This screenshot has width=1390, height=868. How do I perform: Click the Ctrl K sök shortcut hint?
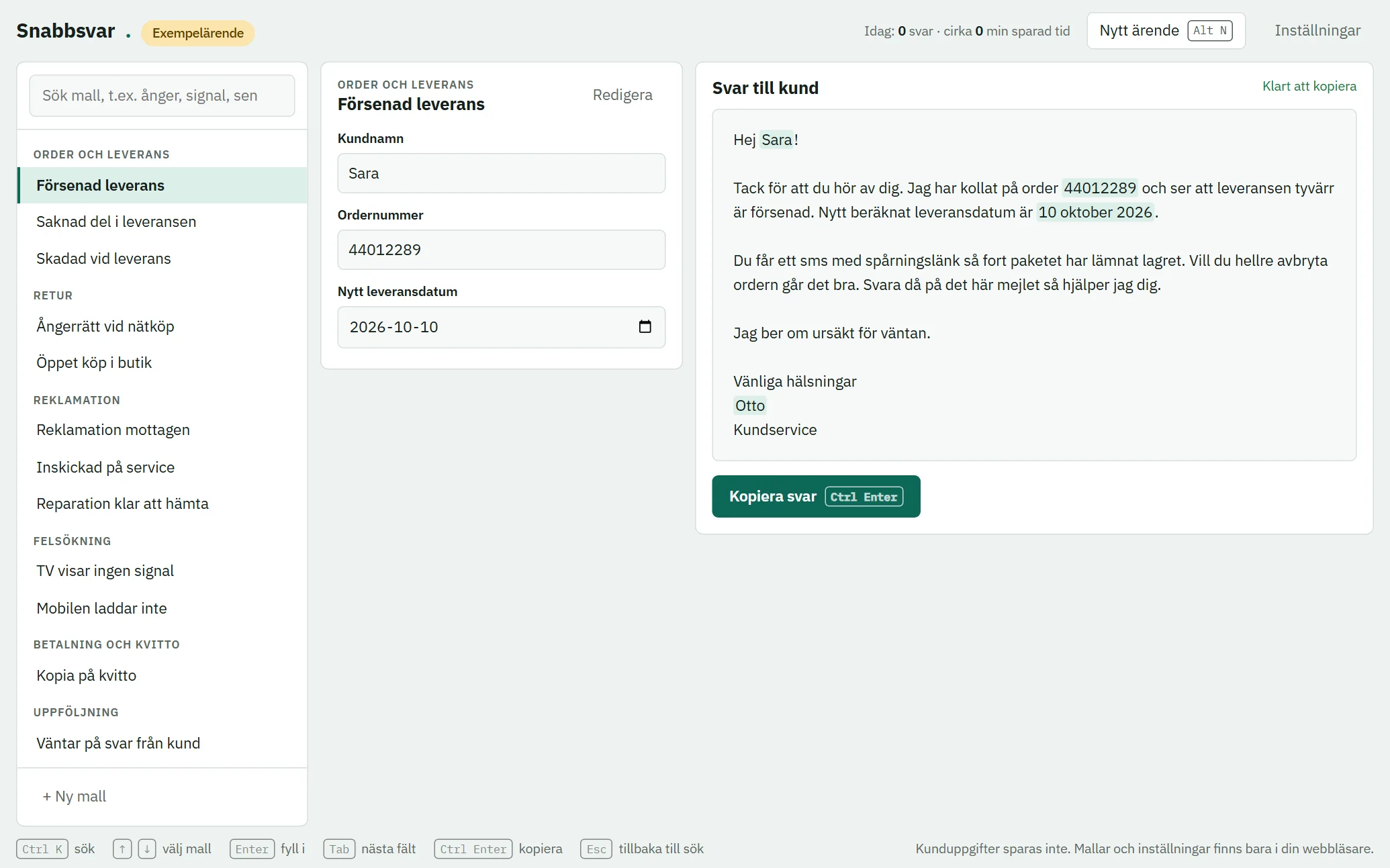point(56,849)
